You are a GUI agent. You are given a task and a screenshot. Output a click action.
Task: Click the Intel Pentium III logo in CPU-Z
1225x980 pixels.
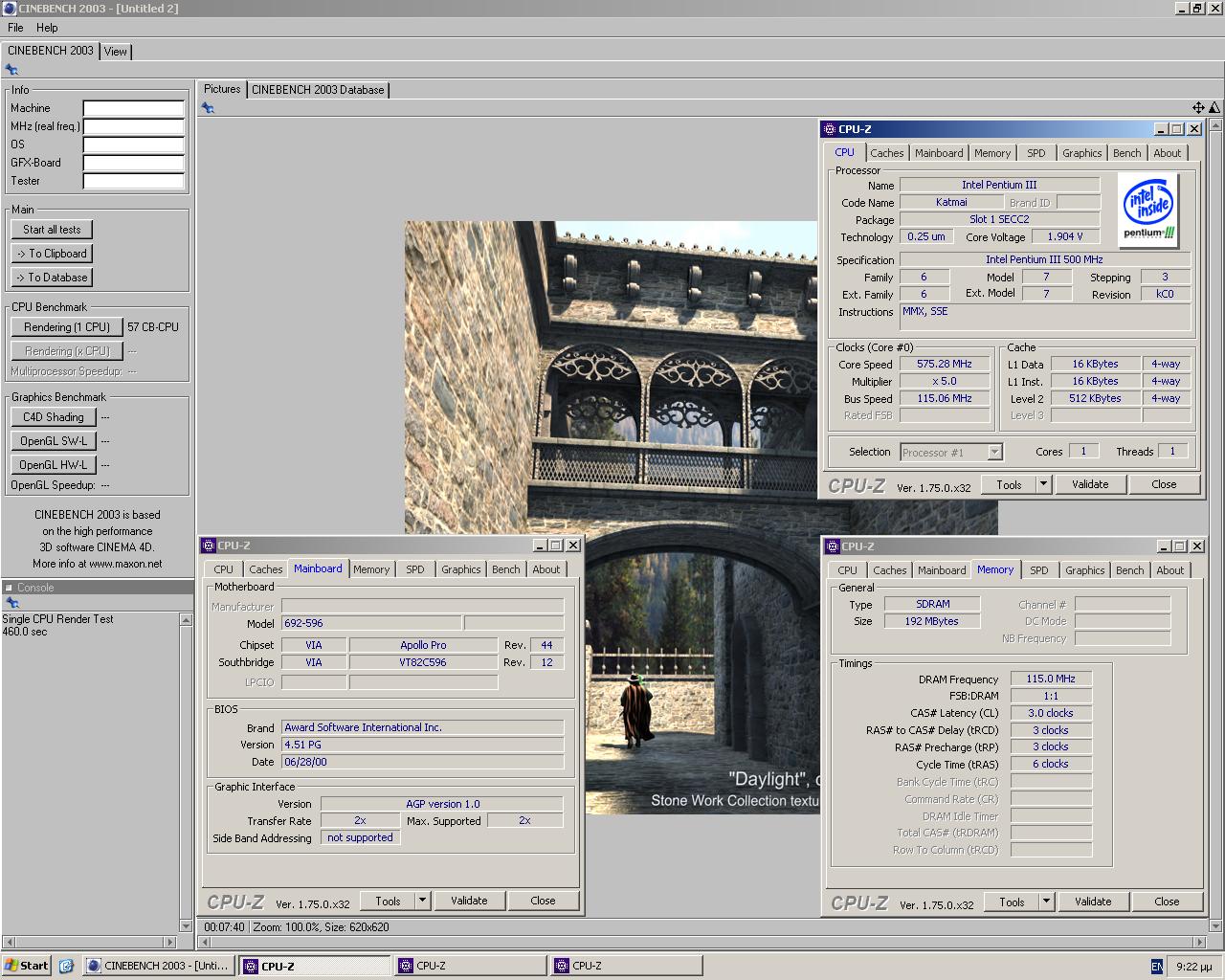1148,211
